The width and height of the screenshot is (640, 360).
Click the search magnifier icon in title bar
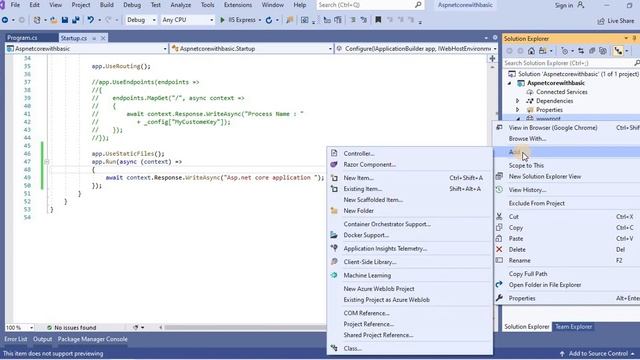(418, 5)
